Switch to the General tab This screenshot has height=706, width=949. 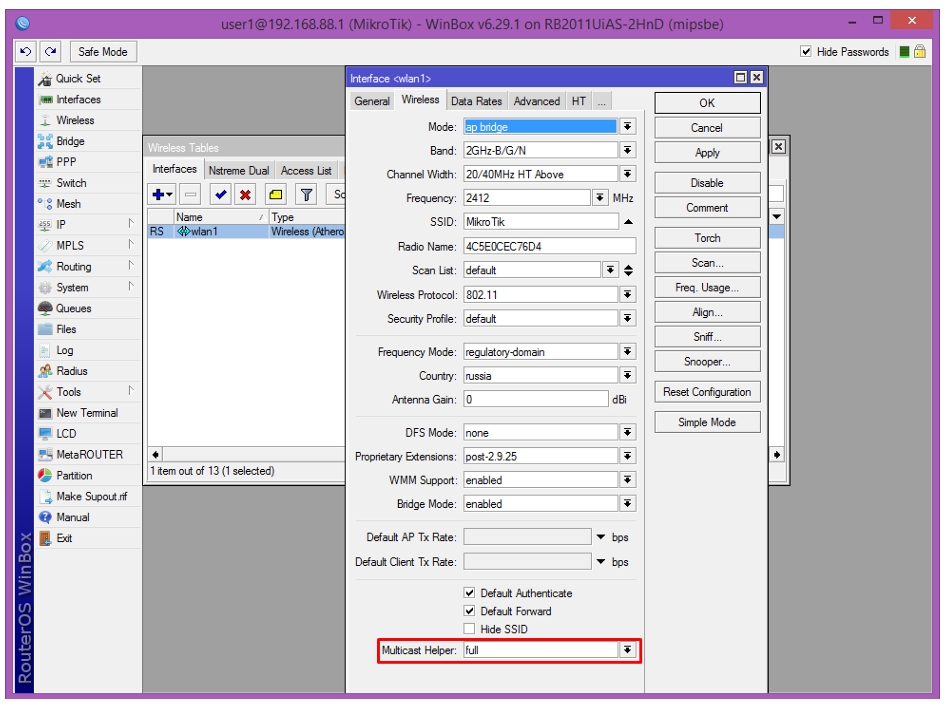[x=372, y=101]
